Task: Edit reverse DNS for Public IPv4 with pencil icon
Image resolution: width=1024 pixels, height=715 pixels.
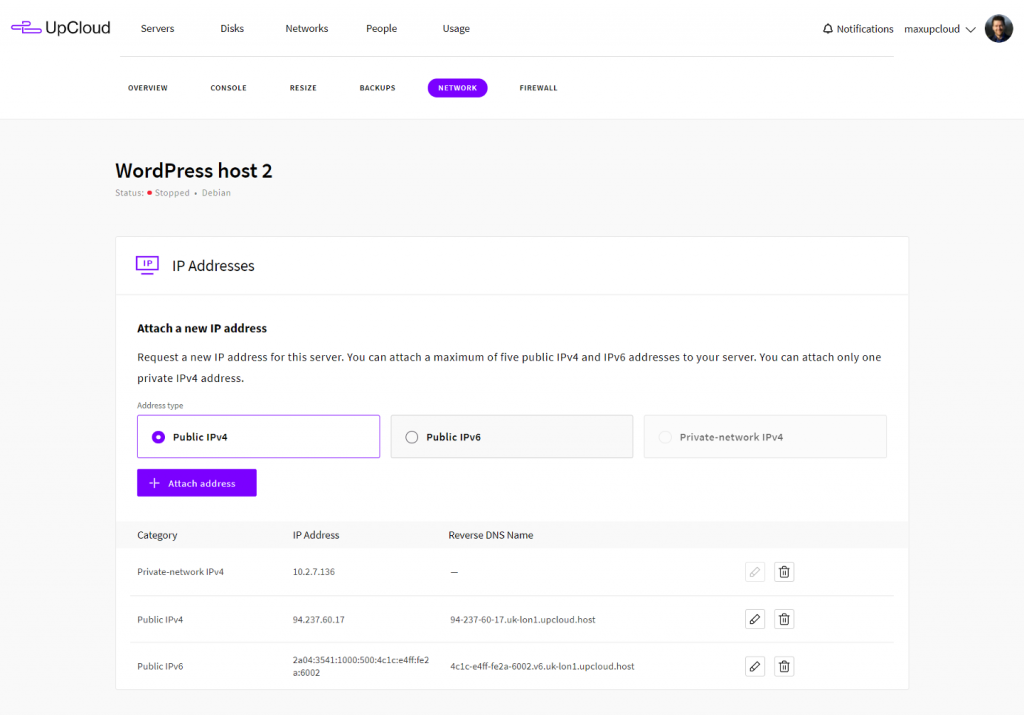Action: click(754, 618)
